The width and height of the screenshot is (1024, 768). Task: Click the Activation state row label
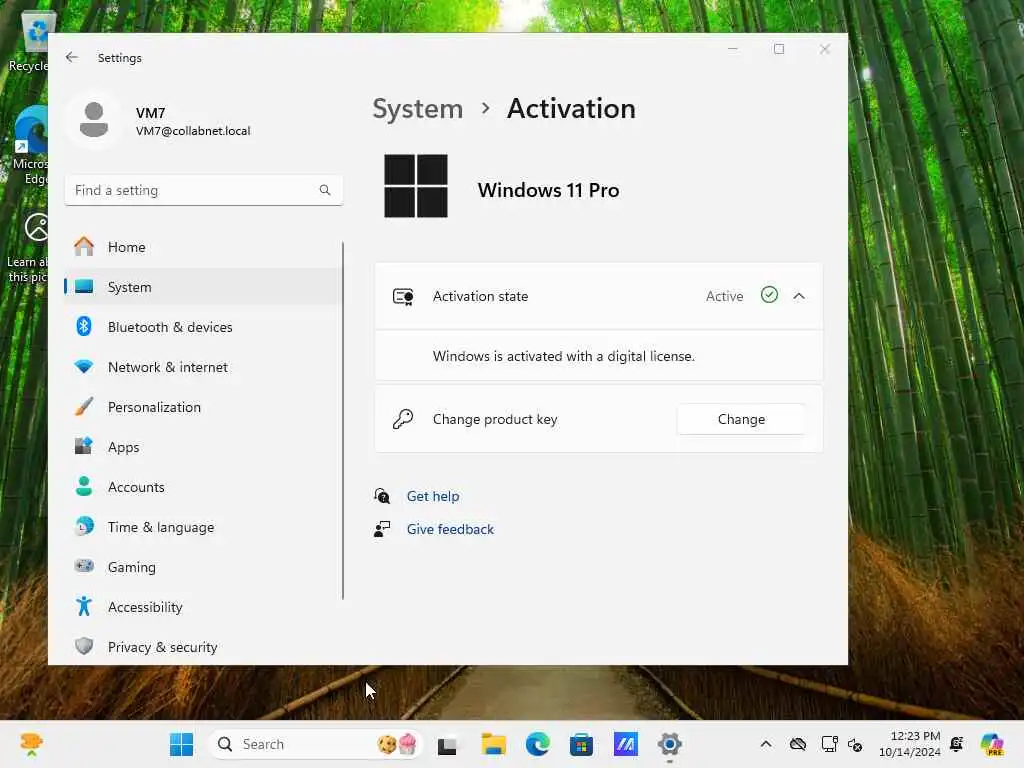pyautogui.click(x=480, y=296)
